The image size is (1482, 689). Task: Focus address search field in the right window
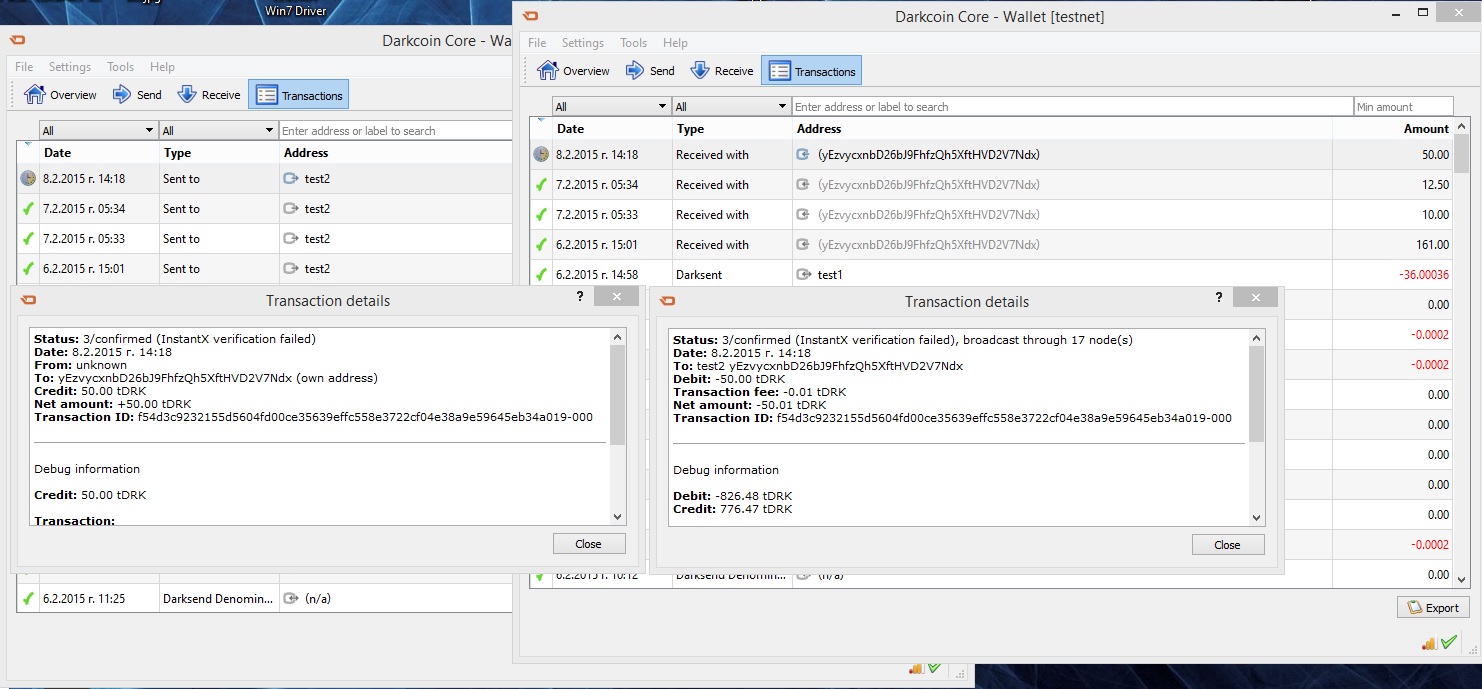tap(1072, 106)
